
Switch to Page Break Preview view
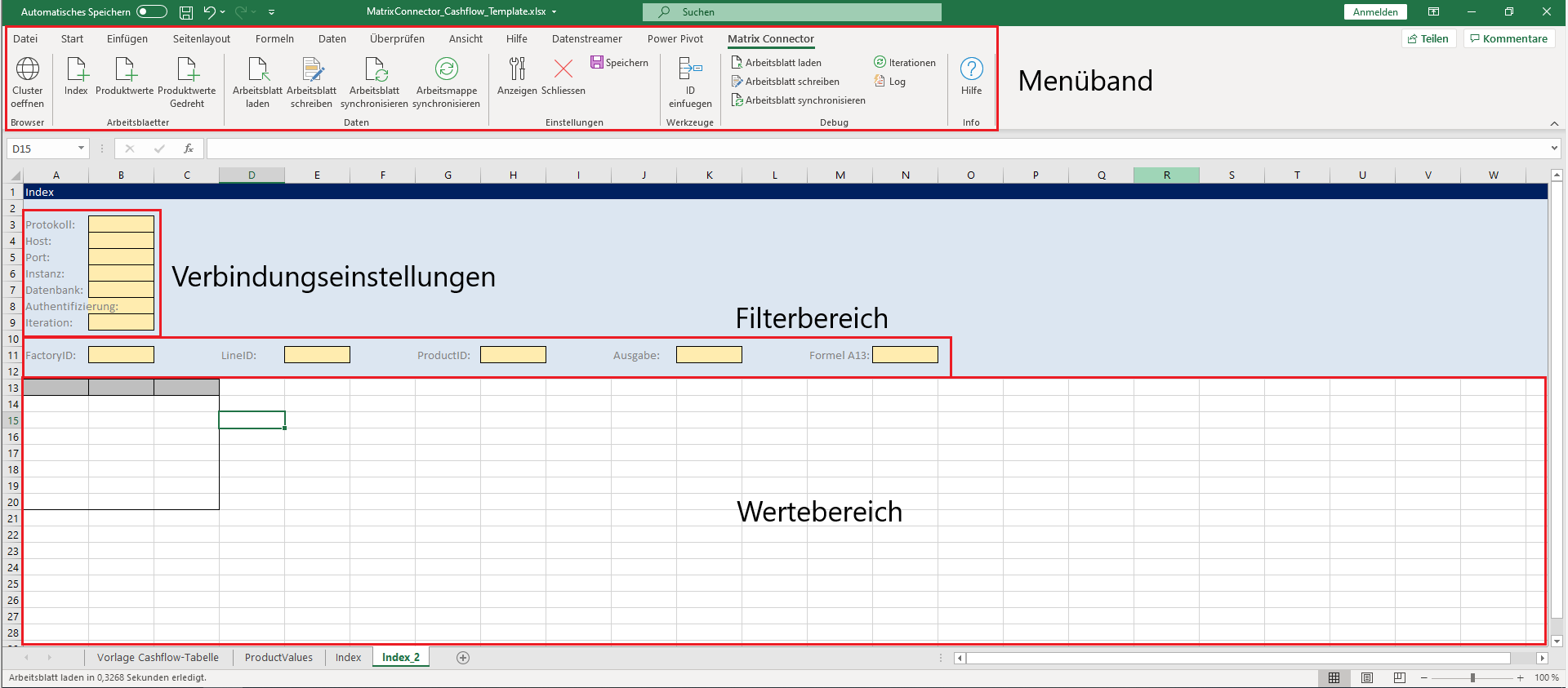(1399, 677)
